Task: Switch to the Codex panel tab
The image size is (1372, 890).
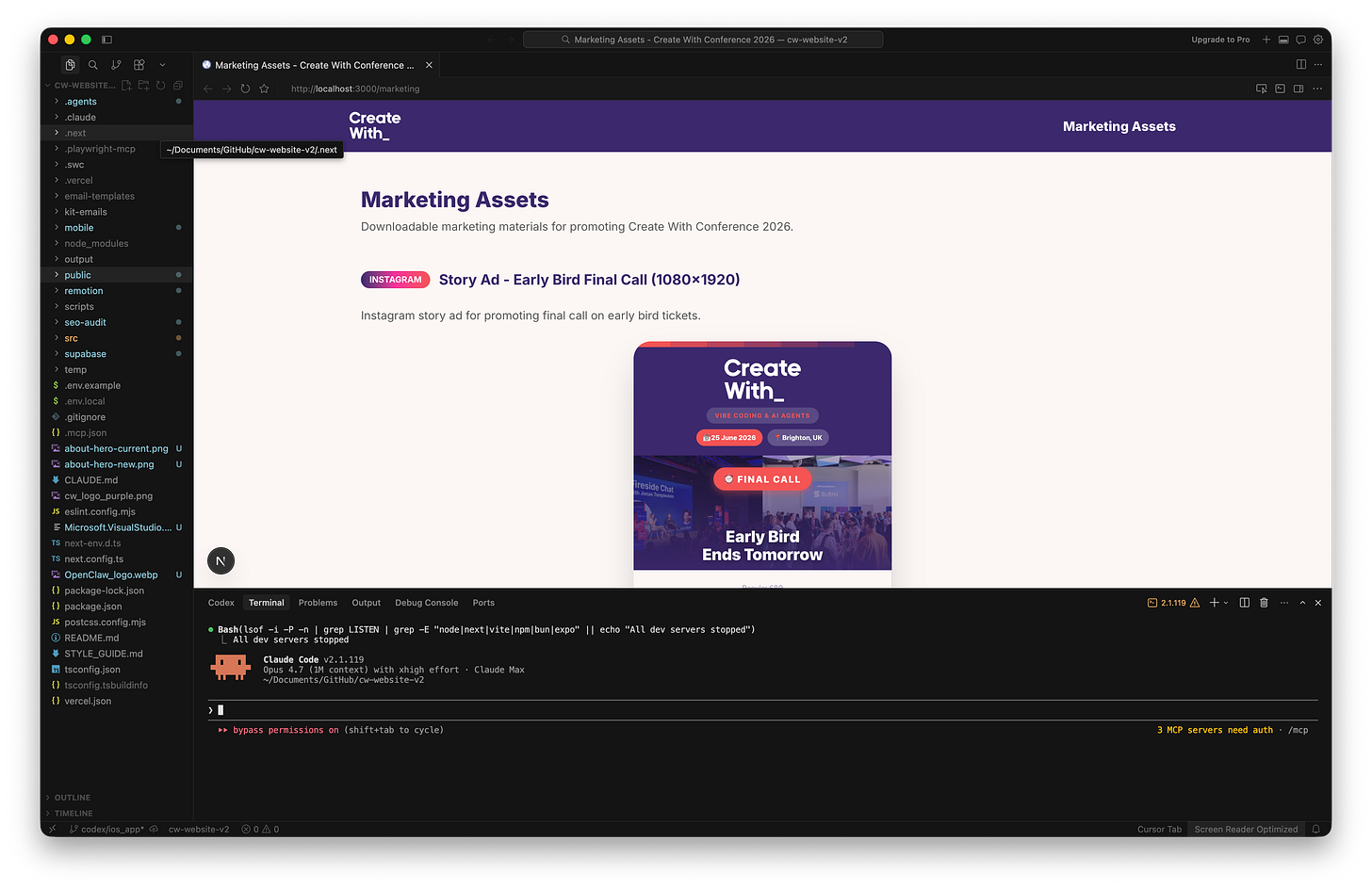Action: 221,603
